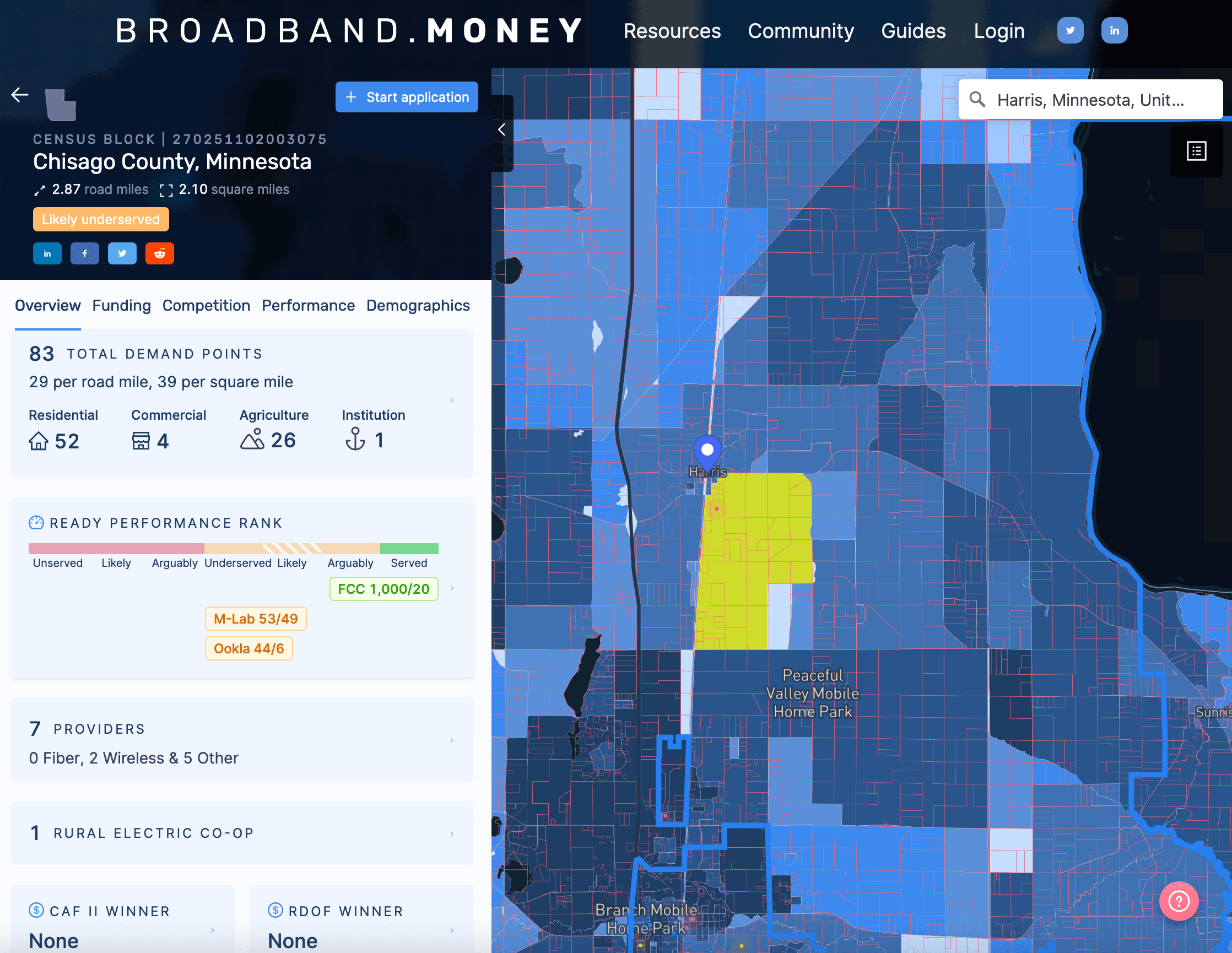The width and height of the screenshot is (1232, 953).
Task: Share census block on Twitter
Action: pos(122,254)
